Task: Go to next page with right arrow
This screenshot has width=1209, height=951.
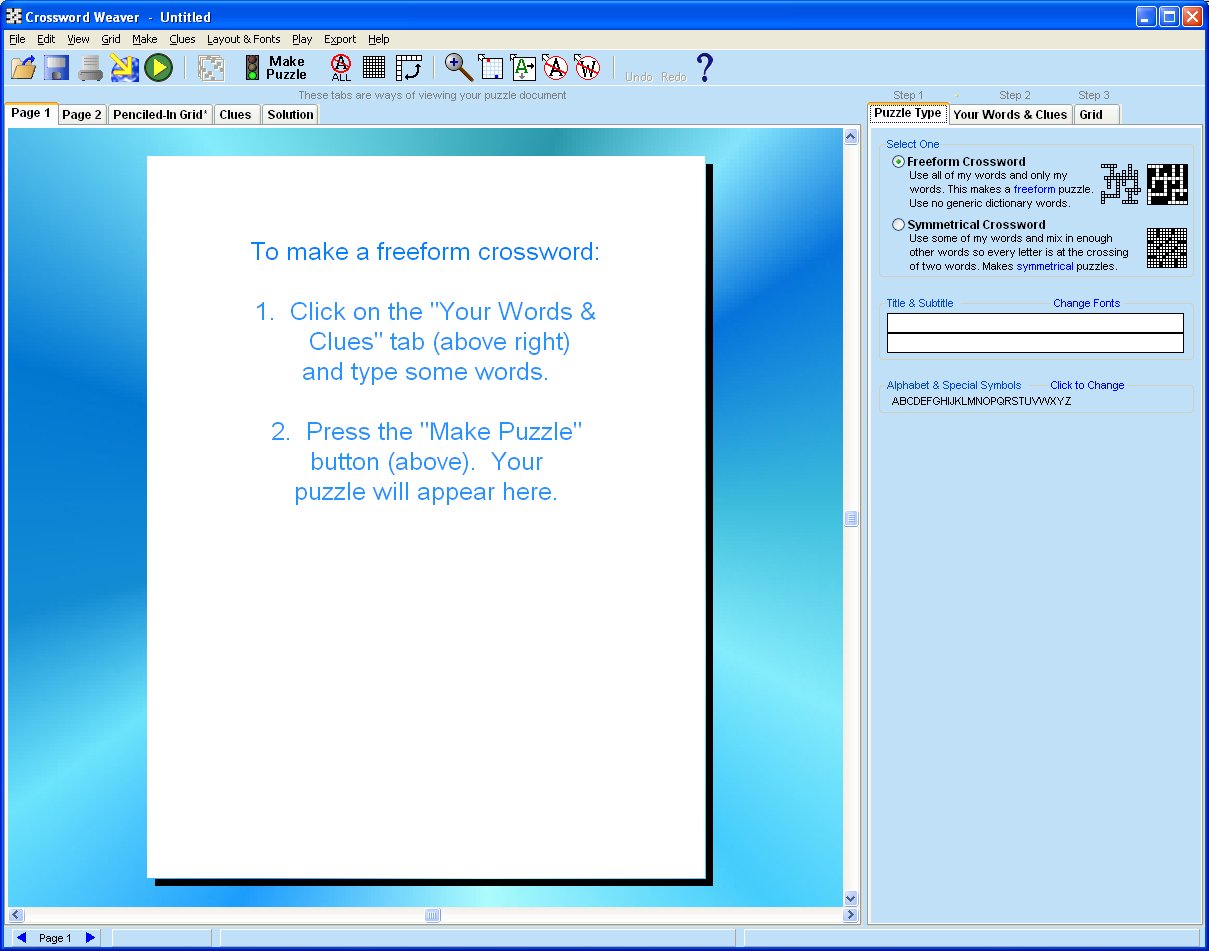Action: click(90, 938)
